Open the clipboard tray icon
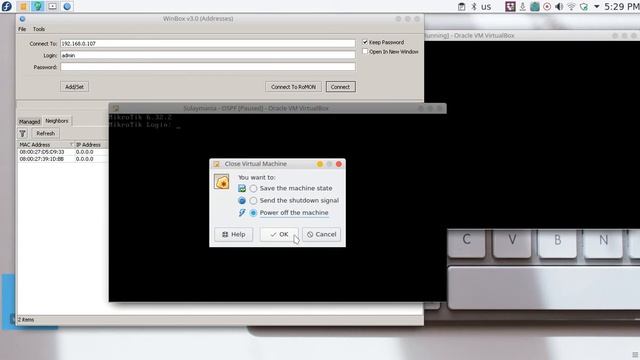The image size is (640, 360). [x=461, y=7]
